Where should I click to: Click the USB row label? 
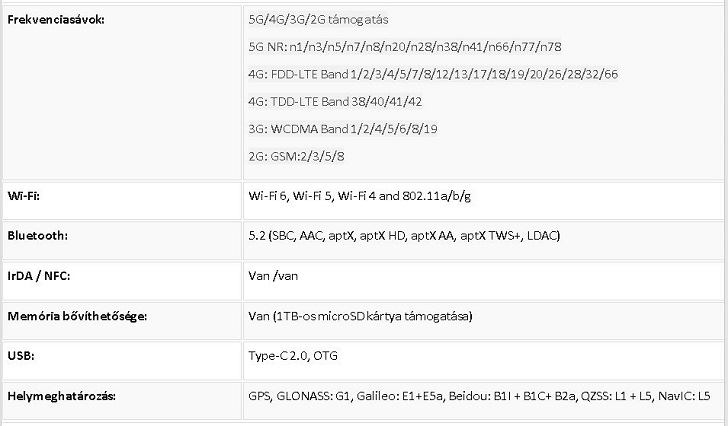tap(21, 356)
